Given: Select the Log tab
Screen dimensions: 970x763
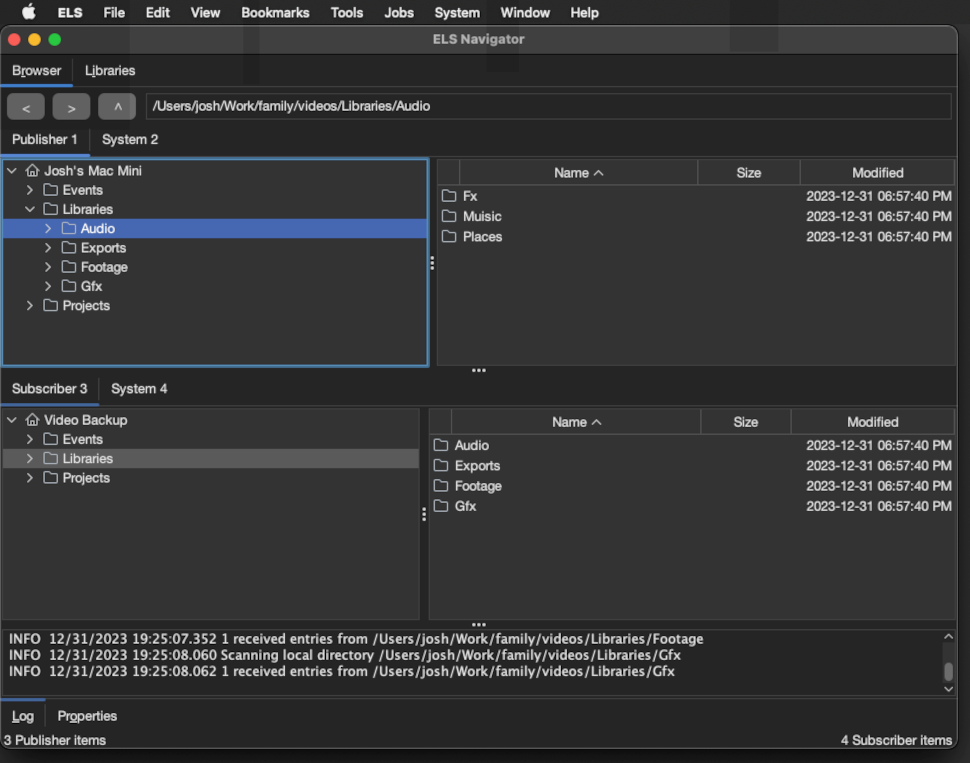Looking at the screenshot, I should coord(23,716).
